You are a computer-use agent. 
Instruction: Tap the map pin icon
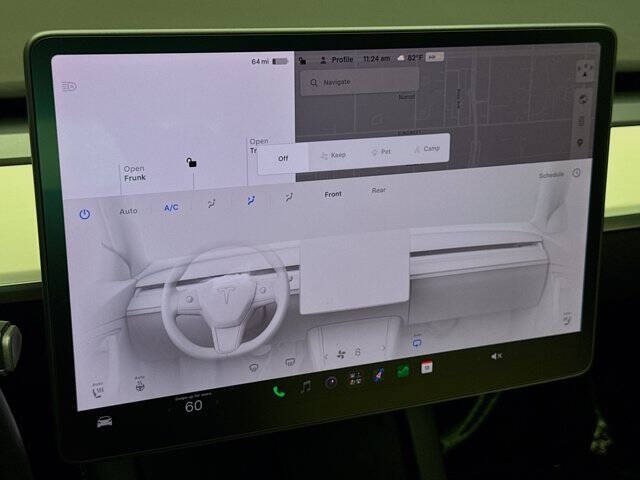click(580, 143)
